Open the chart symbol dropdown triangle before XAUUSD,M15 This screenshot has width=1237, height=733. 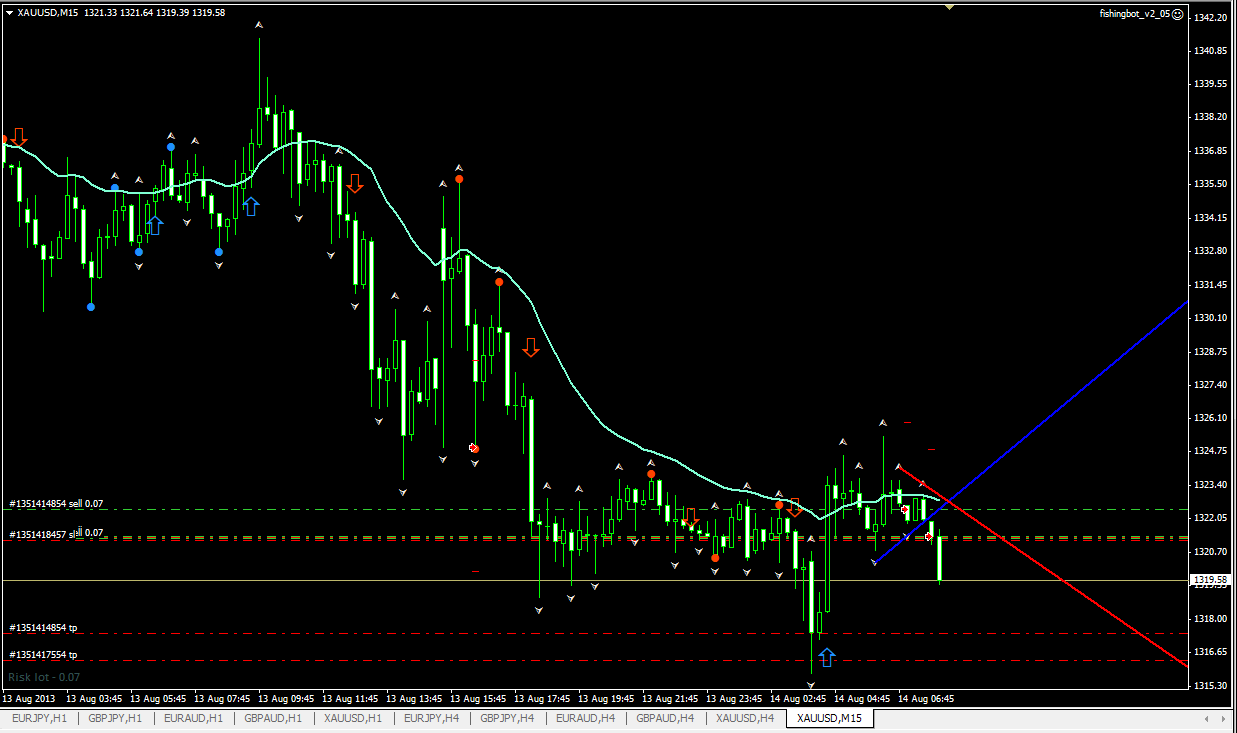(x=9, y=13)
